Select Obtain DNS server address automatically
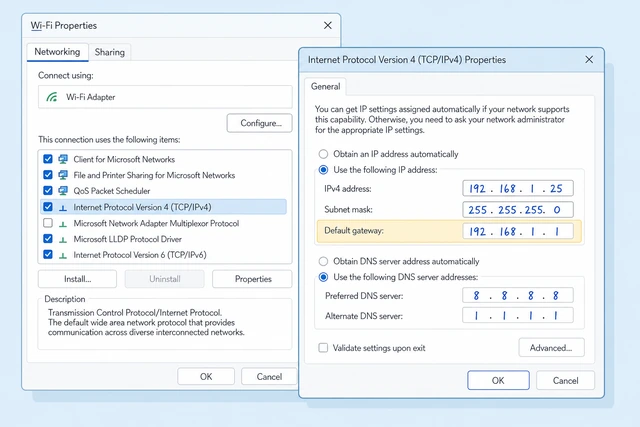Image resolution: width=640 pixels, height=427 pixels. [323, 261]
